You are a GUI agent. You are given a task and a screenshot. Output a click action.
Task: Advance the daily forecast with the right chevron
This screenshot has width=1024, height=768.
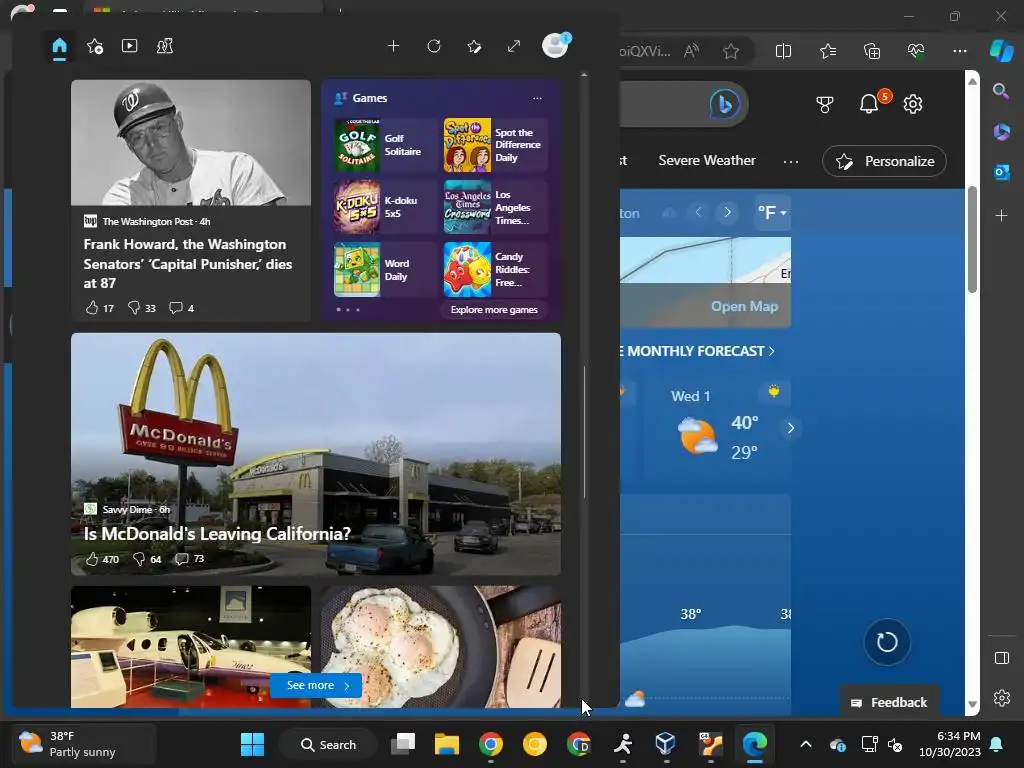[790, 428]
